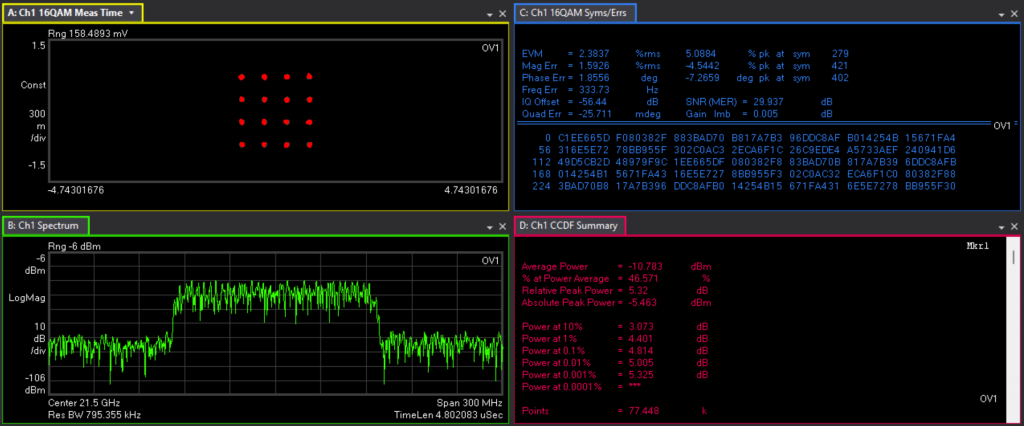The width and height of the screenshot is (1024, 426).
Task: Click the Const format label on constellation trace
Action: click(33, 85)
